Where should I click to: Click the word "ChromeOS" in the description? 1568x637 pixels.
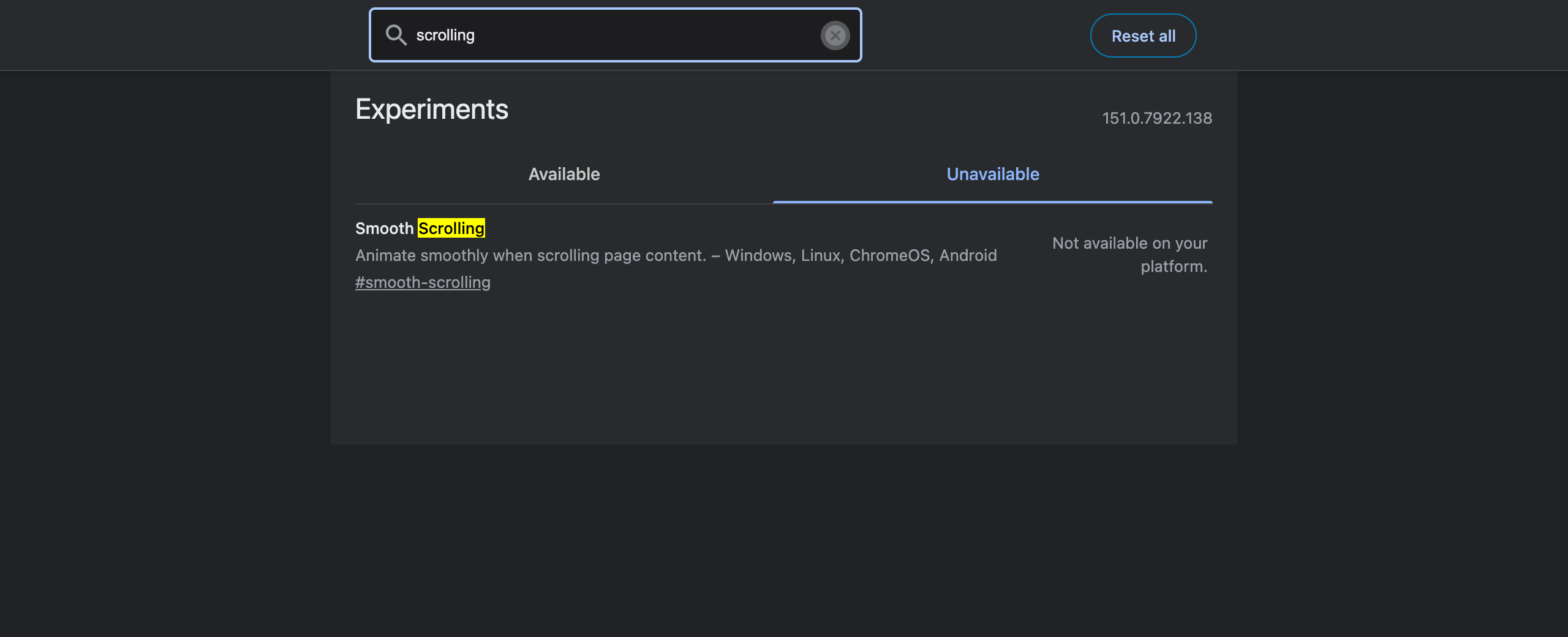point(889,255)
